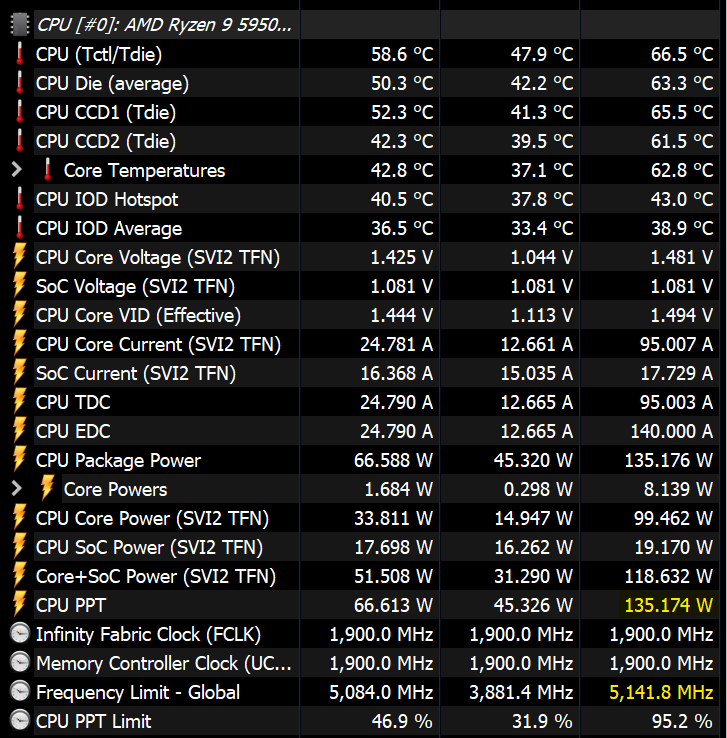Click lightning icon beside CPU Package Power

[19, 460]
